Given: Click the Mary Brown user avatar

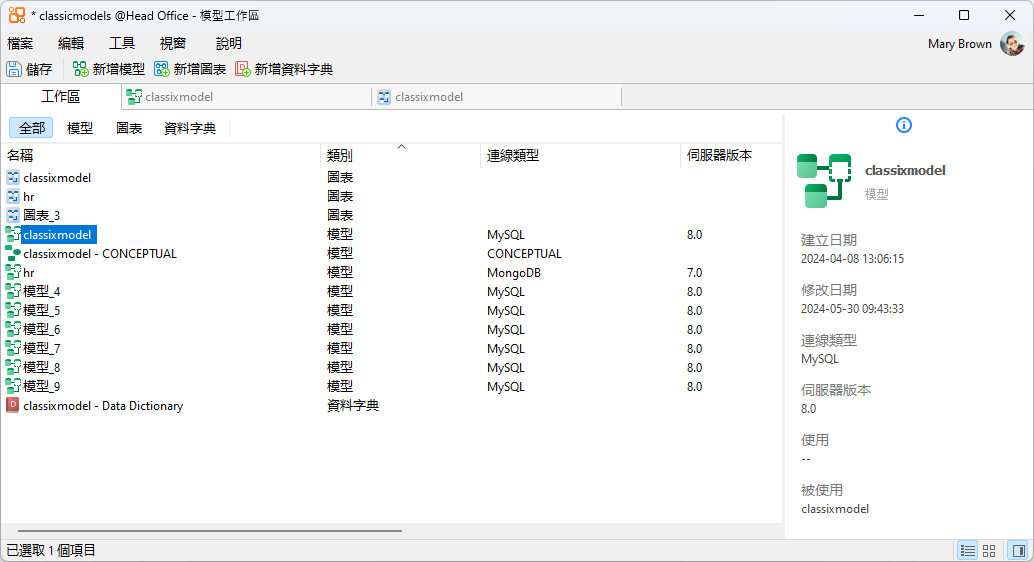Looking at the screenshot, I should coord(1012,44).
